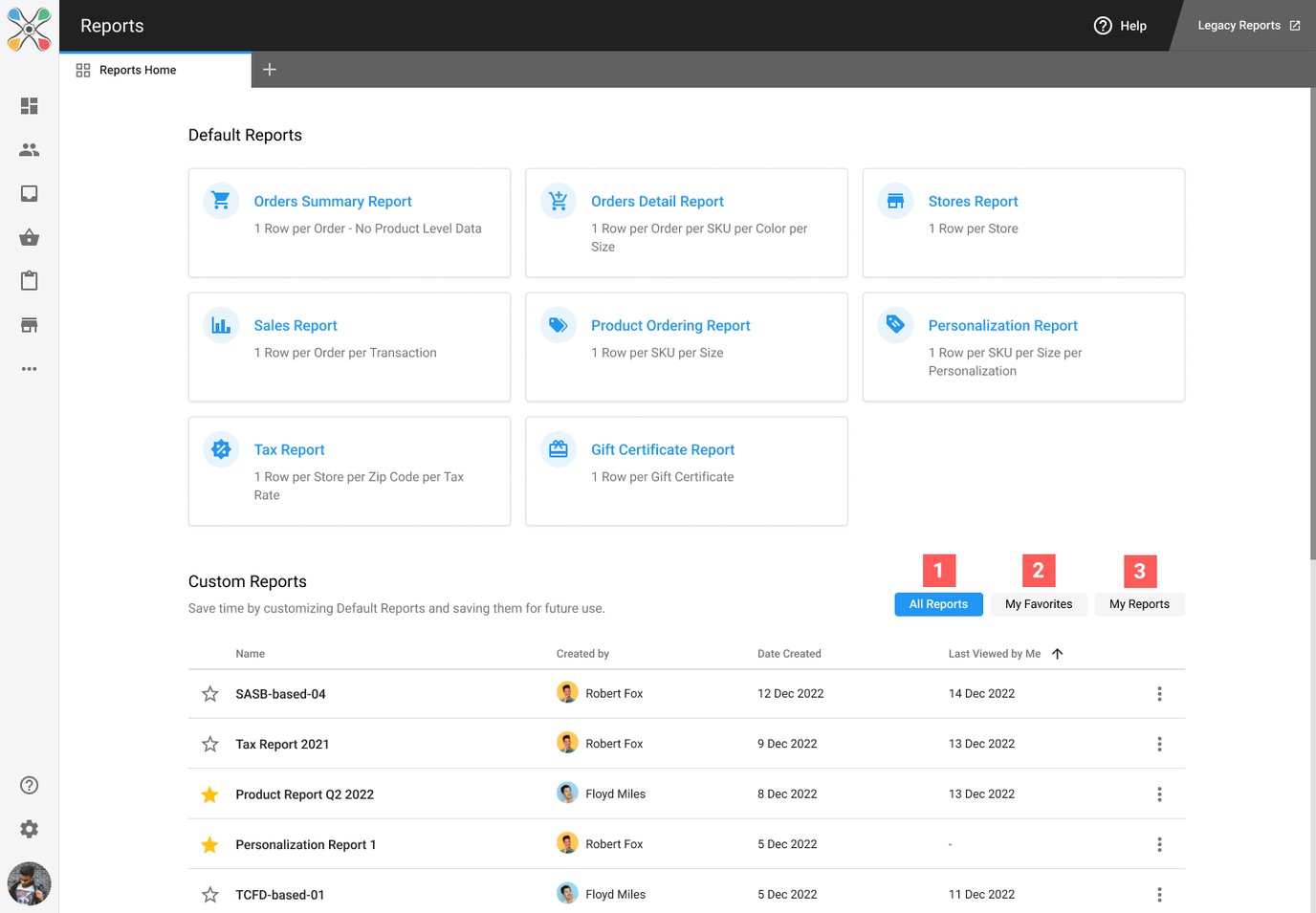Viewport: 1316px width, 913px height.
Task: Star the SASB-based-04 report as favorite
Action: tap(210, 694)
